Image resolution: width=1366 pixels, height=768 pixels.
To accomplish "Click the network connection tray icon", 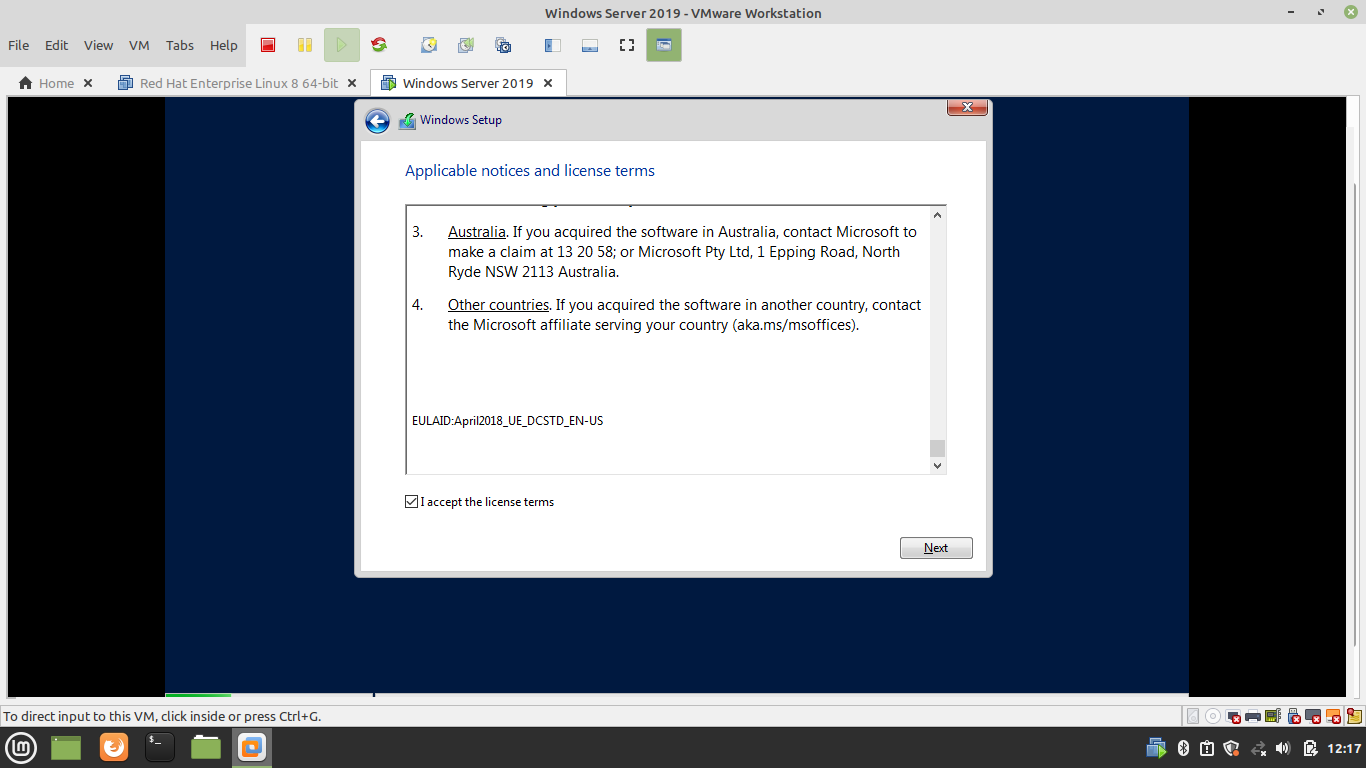I will pyautogui.click(x=1259, y=748).
